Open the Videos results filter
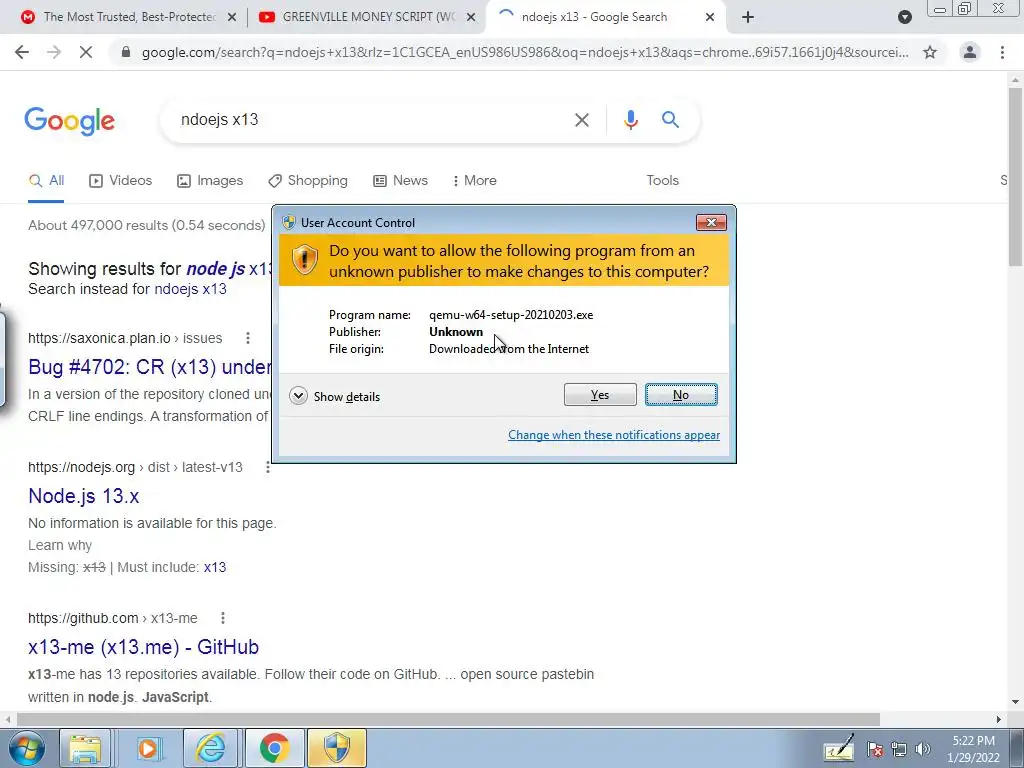 pos(120,181)
